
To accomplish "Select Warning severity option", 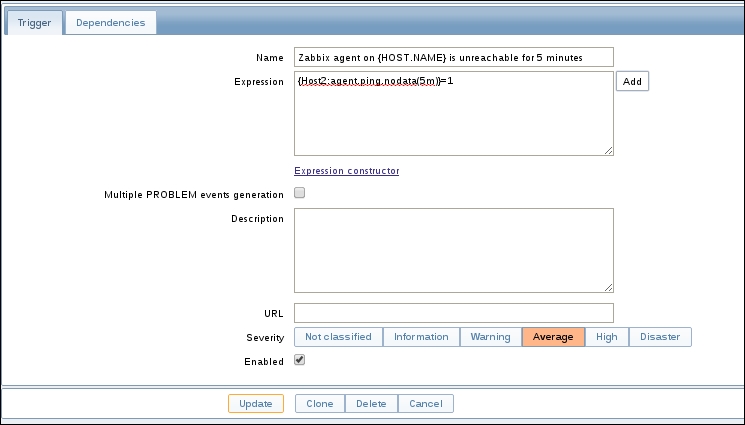I will (x=491, y=337).
